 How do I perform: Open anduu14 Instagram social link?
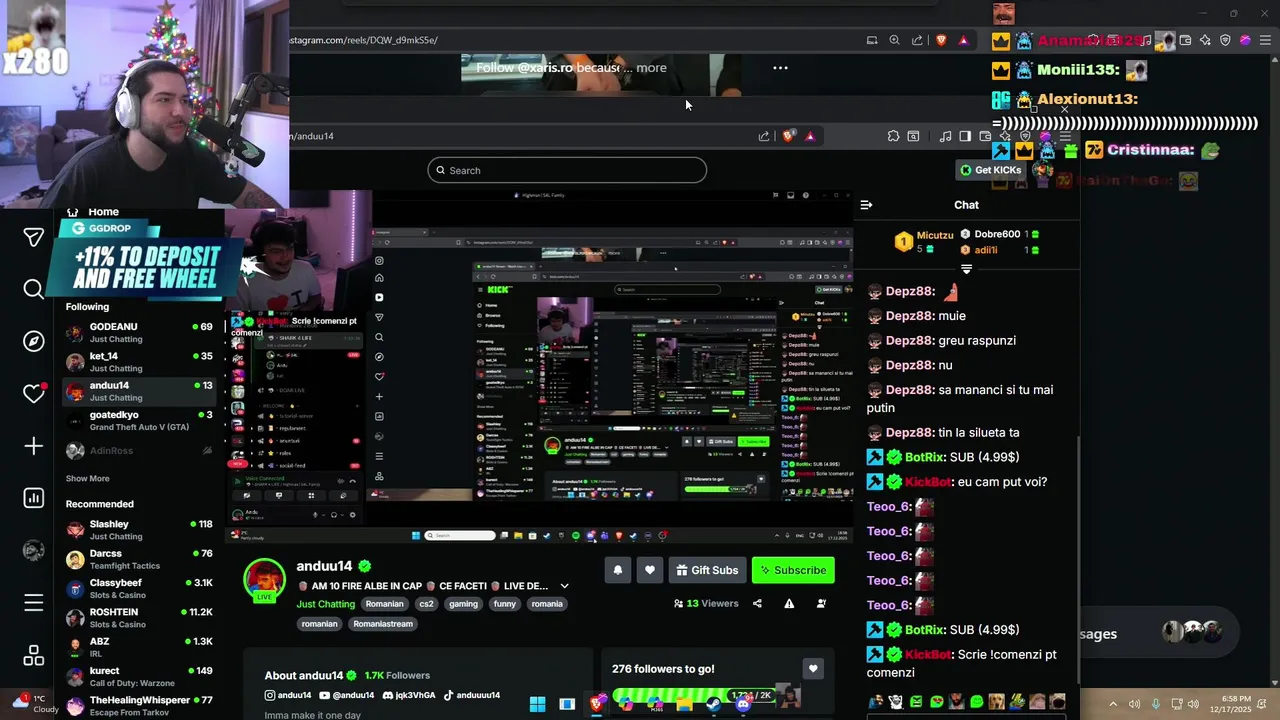[x=288, y=695]
